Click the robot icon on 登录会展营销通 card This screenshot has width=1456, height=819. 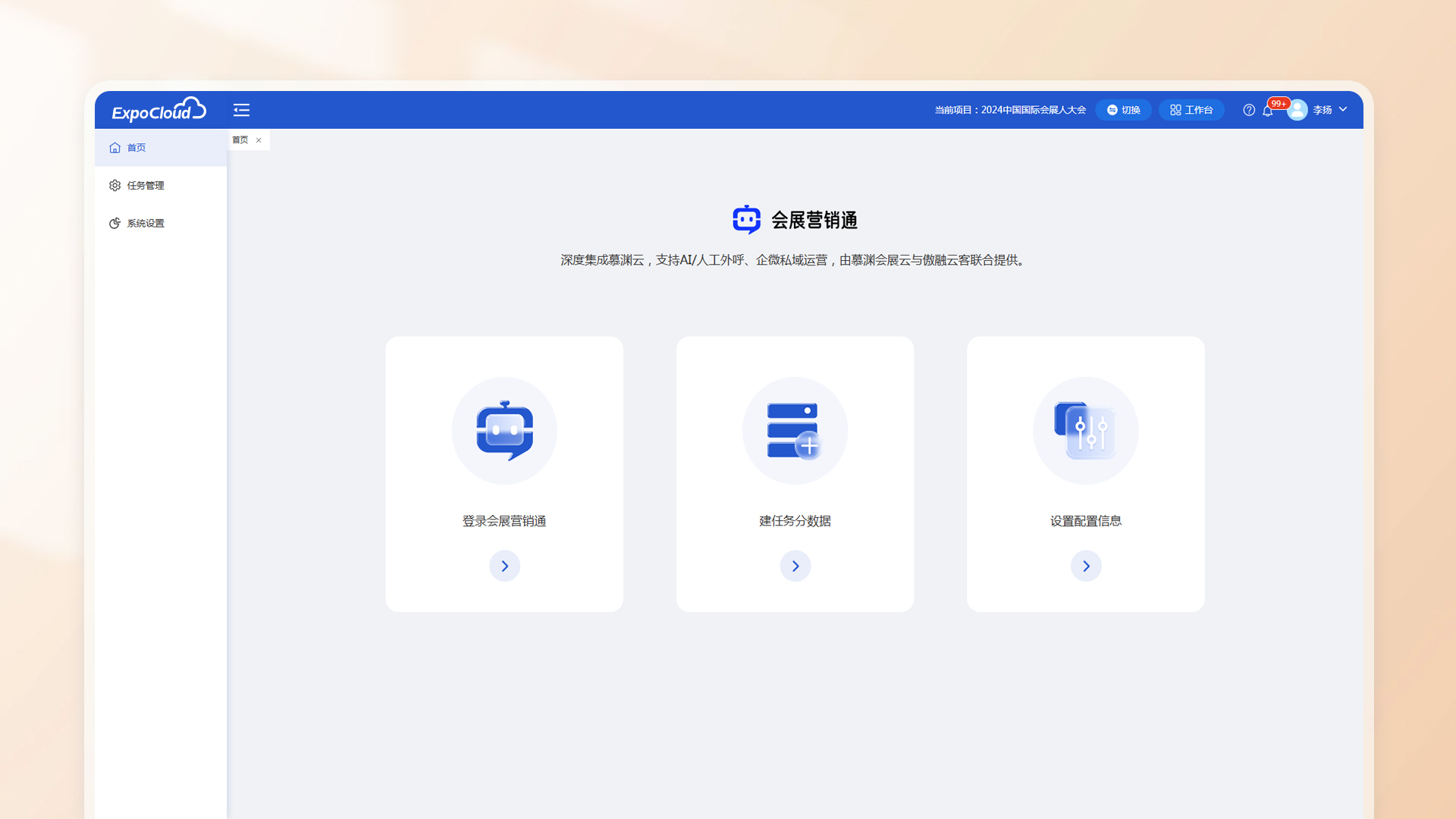[504, 431]
